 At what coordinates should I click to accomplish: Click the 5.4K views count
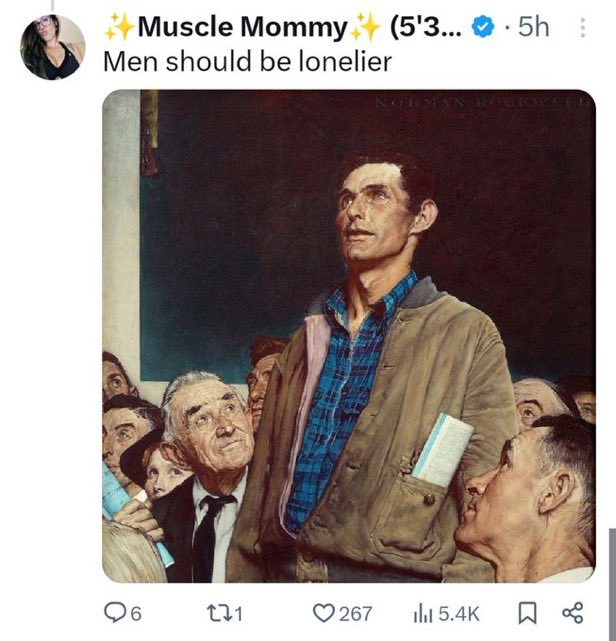click(x=459, y=614)
